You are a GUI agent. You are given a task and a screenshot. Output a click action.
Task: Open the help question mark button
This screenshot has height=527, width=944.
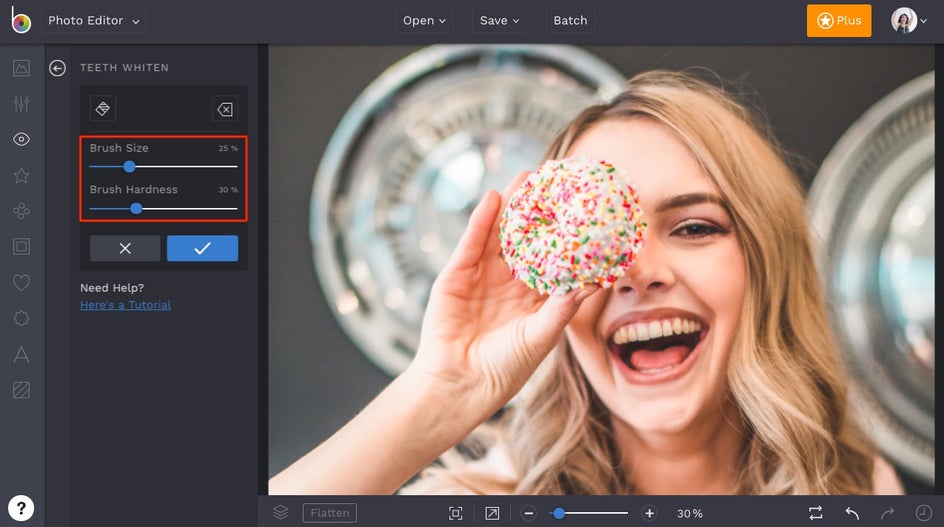[21, 508]
